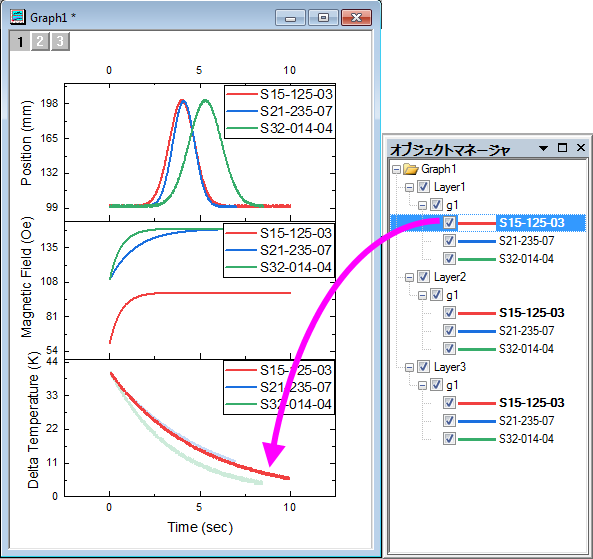Screen dimensions: 593x559
Task: Uncheck S21-235-07 plot in Layer1
Action: (449, 241)
